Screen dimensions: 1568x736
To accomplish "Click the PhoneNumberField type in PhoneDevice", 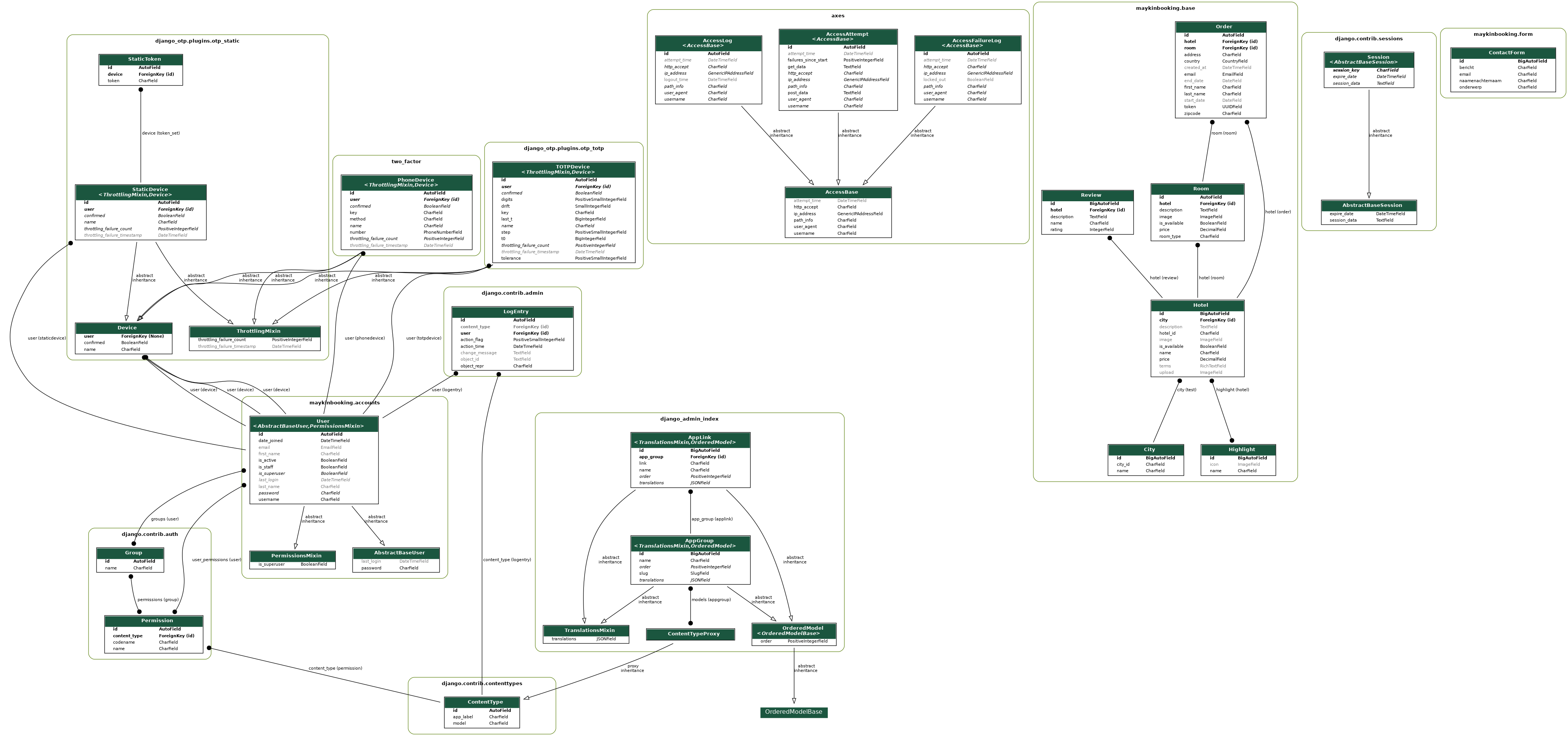I will click(x=443, y=233).
